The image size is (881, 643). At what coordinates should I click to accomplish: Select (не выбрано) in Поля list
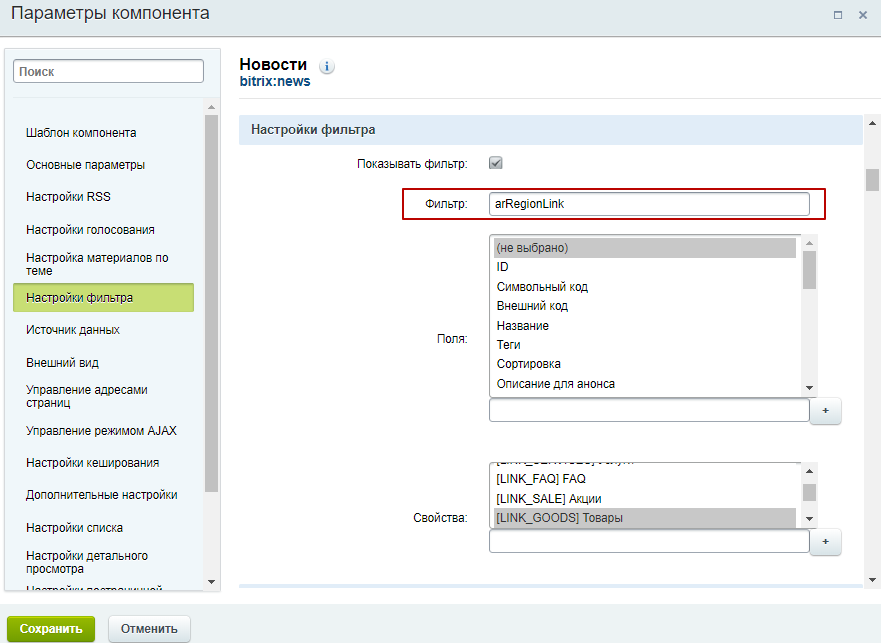pos(645,248)
